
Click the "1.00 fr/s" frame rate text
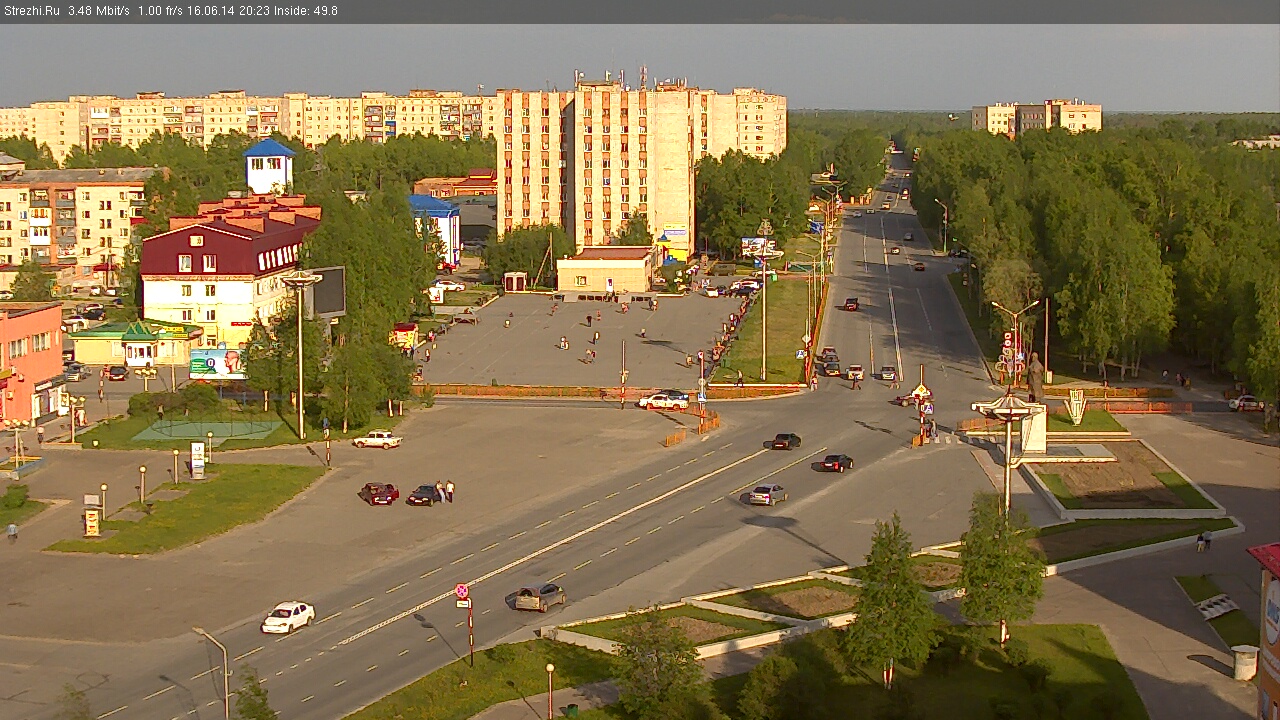coord(159,11)
